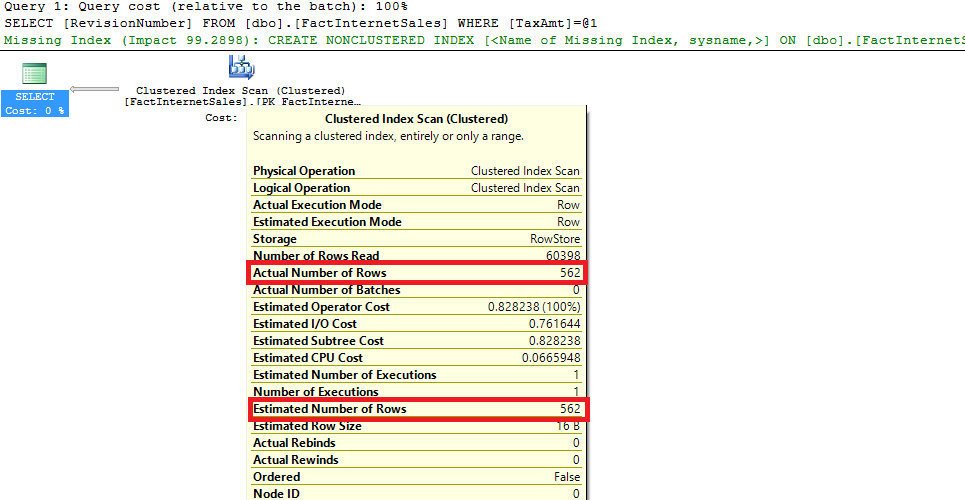This screenshot has height=500, width=965.
Task: Click the blue SELECT Cost: 0 % label
Action: click(35, 104)
